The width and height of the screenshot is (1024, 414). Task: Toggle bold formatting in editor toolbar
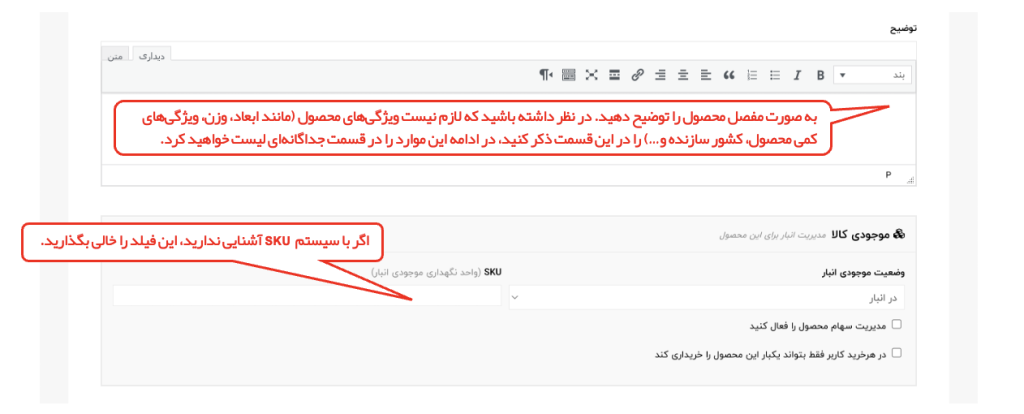pos(820,75)
